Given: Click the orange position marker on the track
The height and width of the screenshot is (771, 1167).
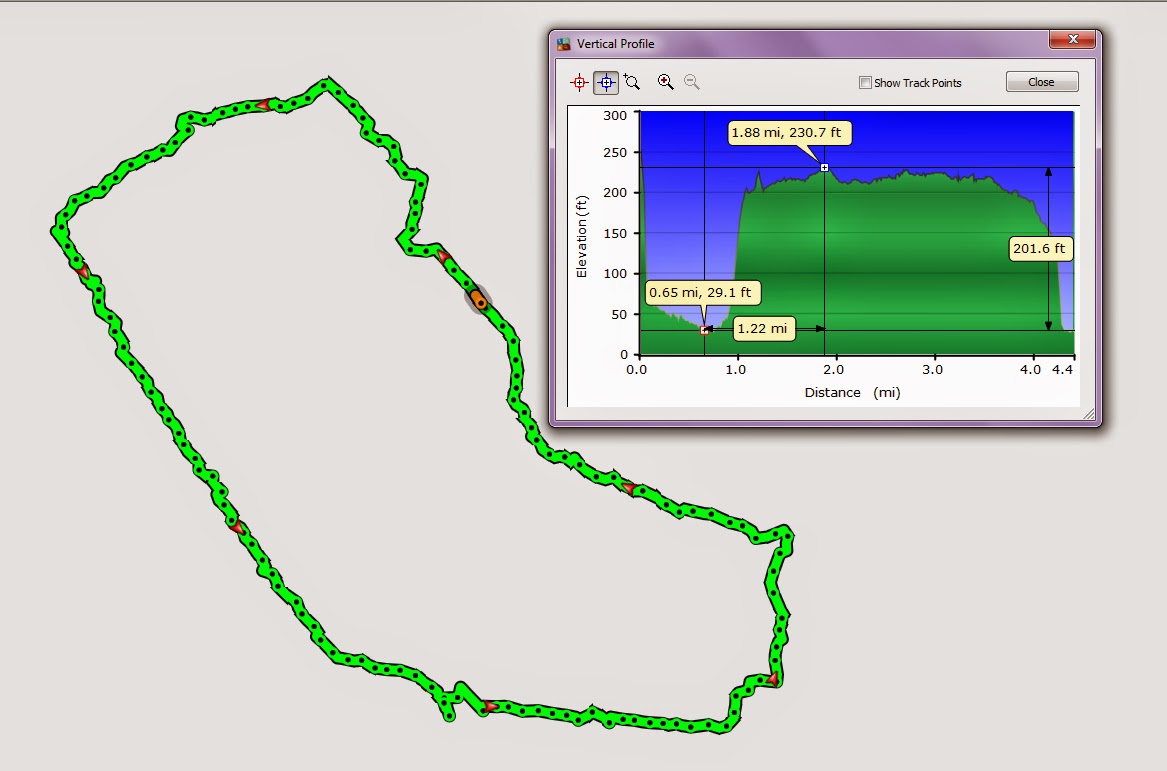Looking at the screenshot, I should [479, 299].
